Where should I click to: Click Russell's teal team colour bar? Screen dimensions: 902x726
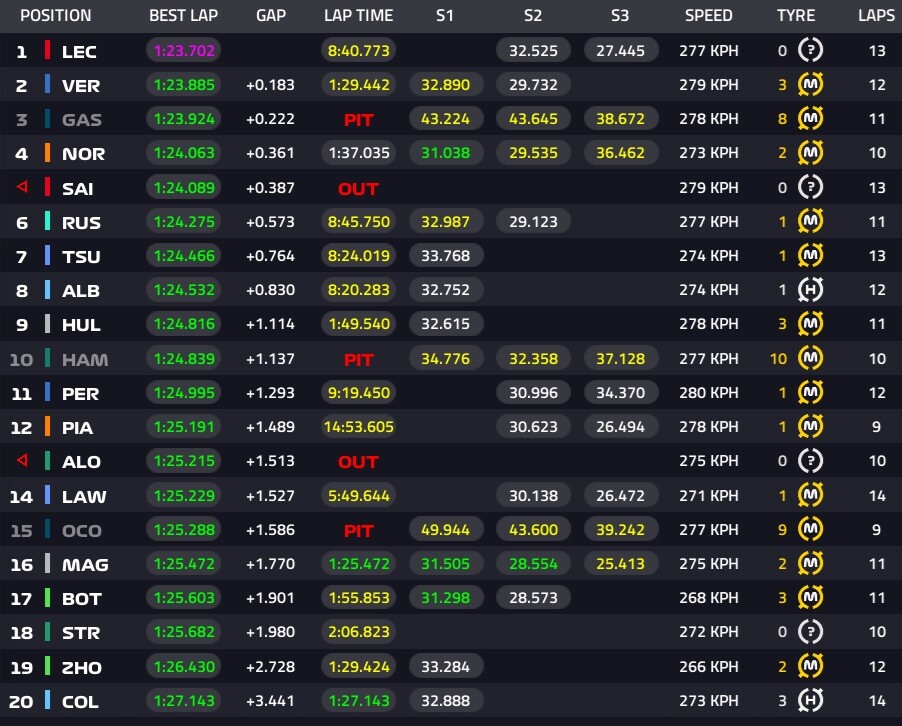coord(47,222)
